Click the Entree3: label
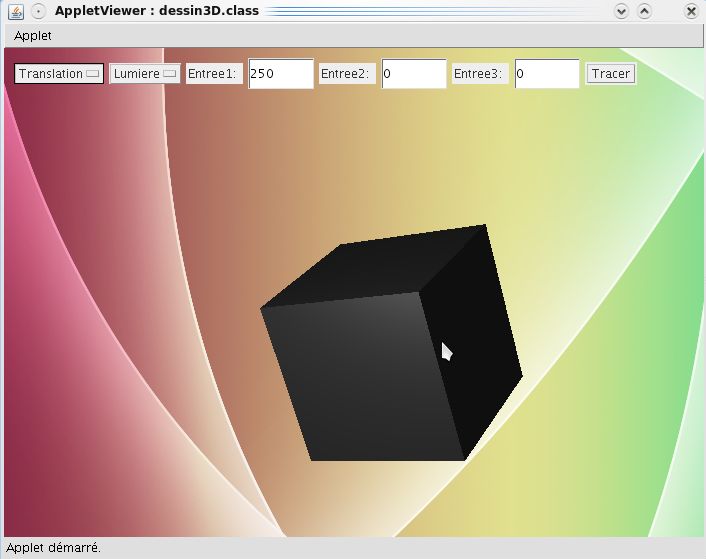Image resolution: width=706 pixels, height=559 pixels. coord(478,73)
